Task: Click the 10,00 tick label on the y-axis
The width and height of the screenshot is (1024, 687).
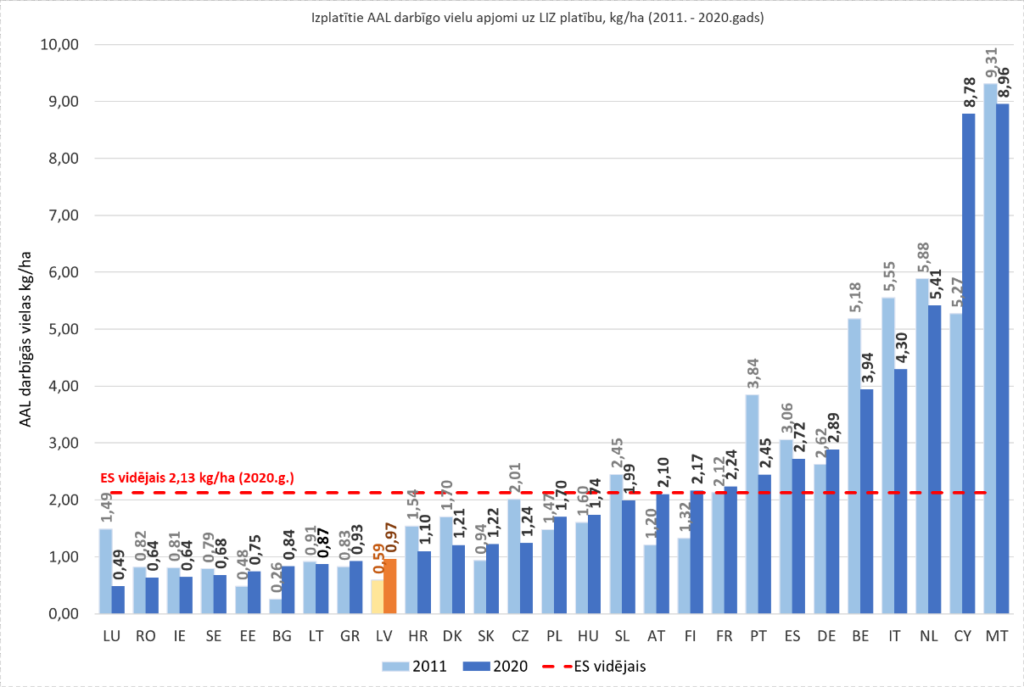Action: (58, 45)
